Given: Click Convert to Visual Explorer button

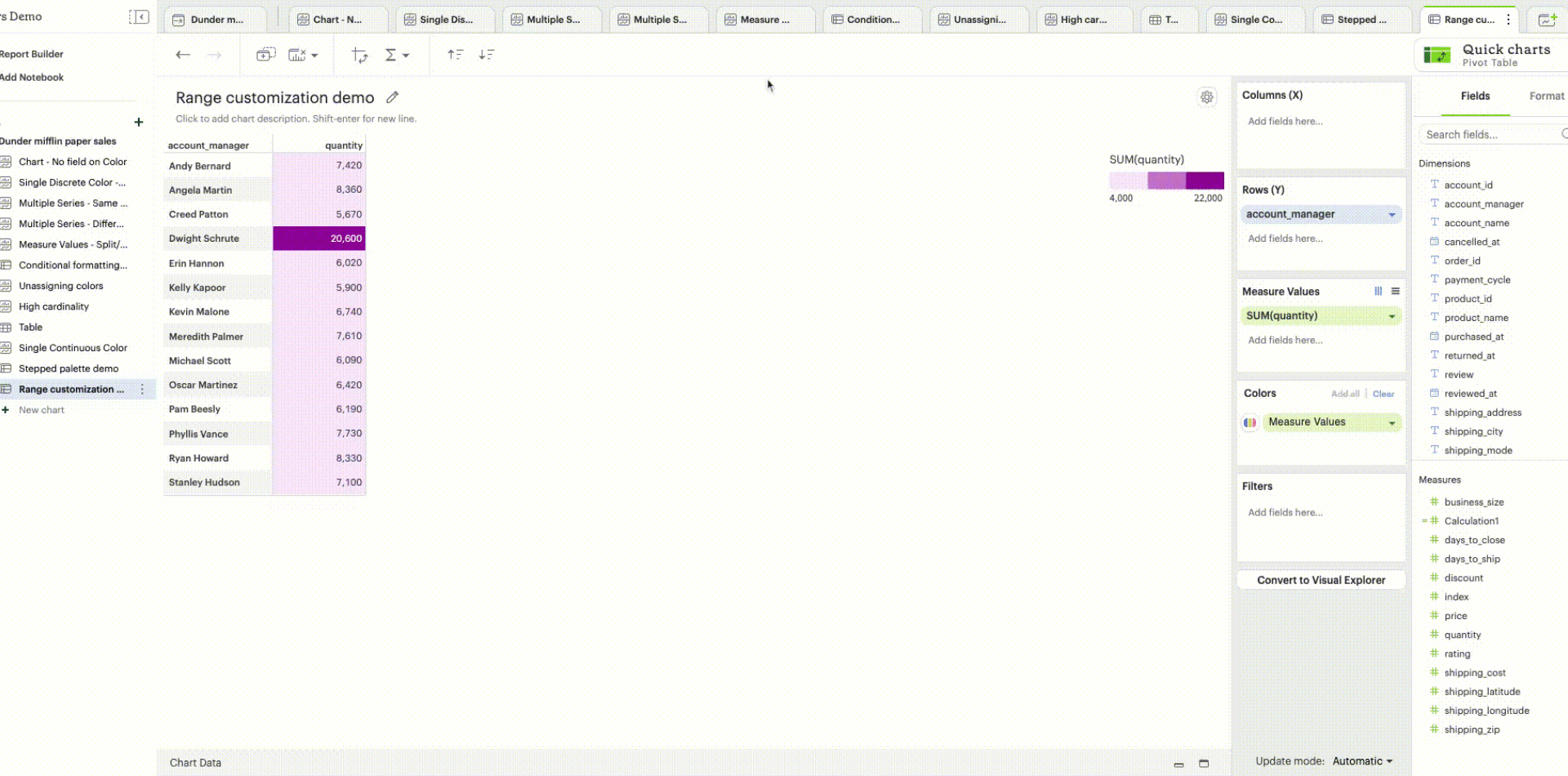Looking at the screenshot, I should (1321, 580).
